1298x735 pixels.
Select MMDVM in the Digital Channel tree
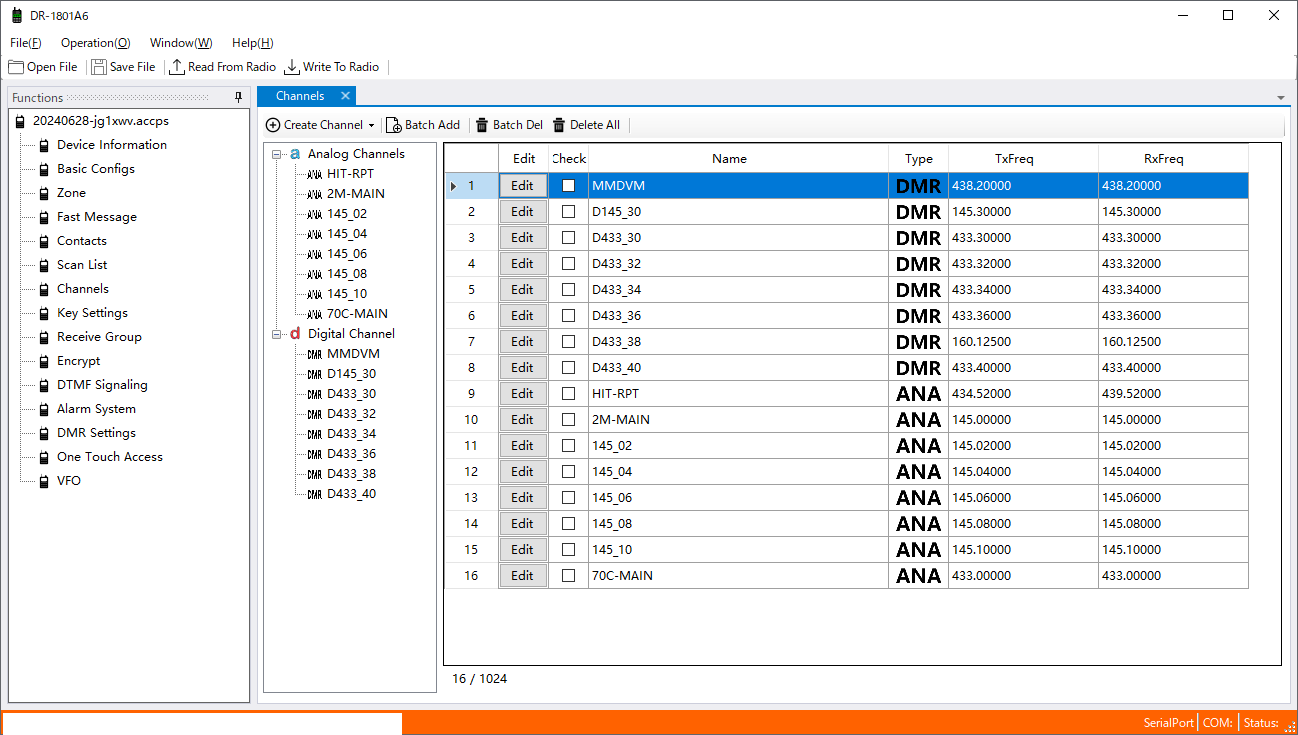tap(353, 354)
